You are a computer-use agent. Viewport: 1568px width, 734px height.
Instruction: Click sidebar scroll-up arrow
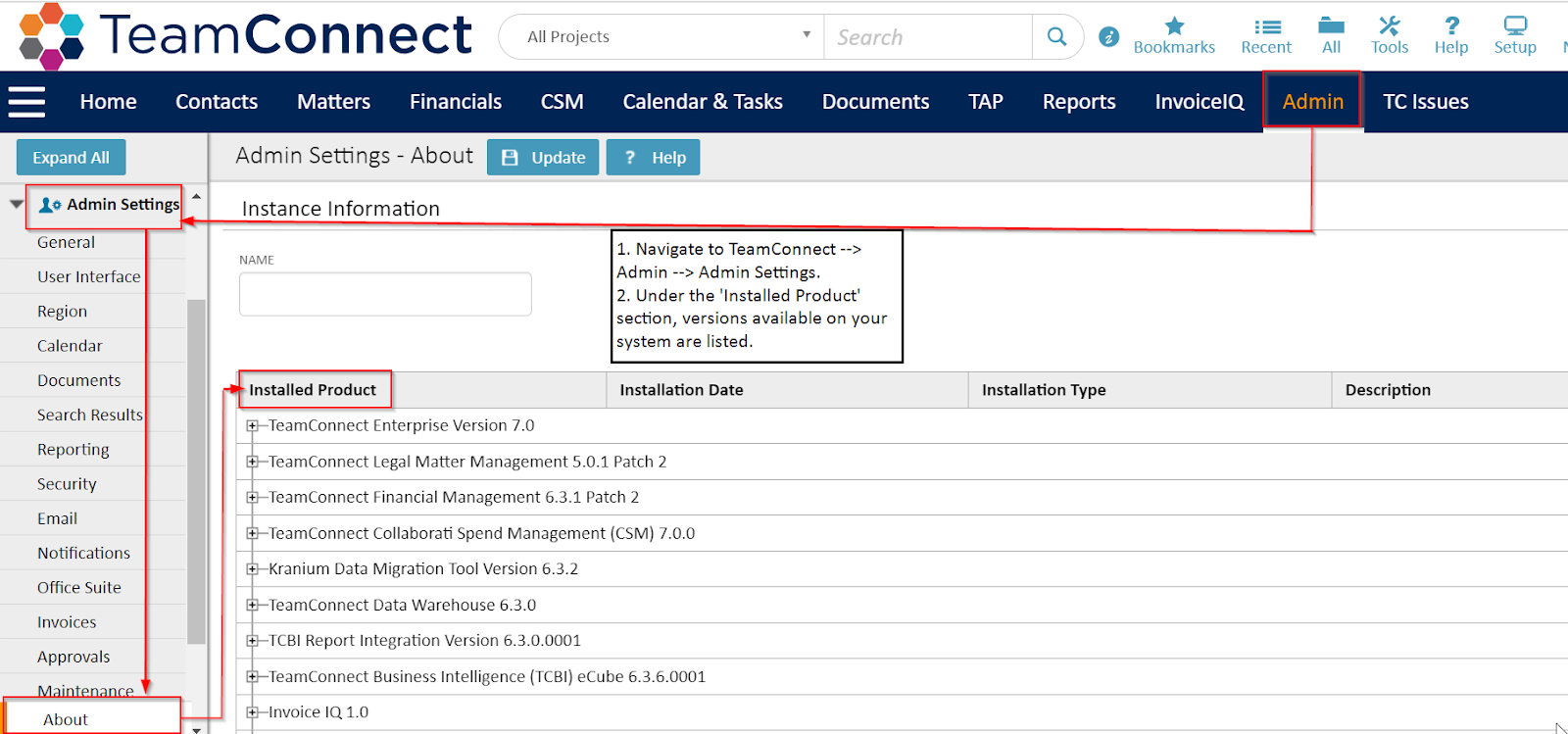pyautogui.click(x=196, y=197)
